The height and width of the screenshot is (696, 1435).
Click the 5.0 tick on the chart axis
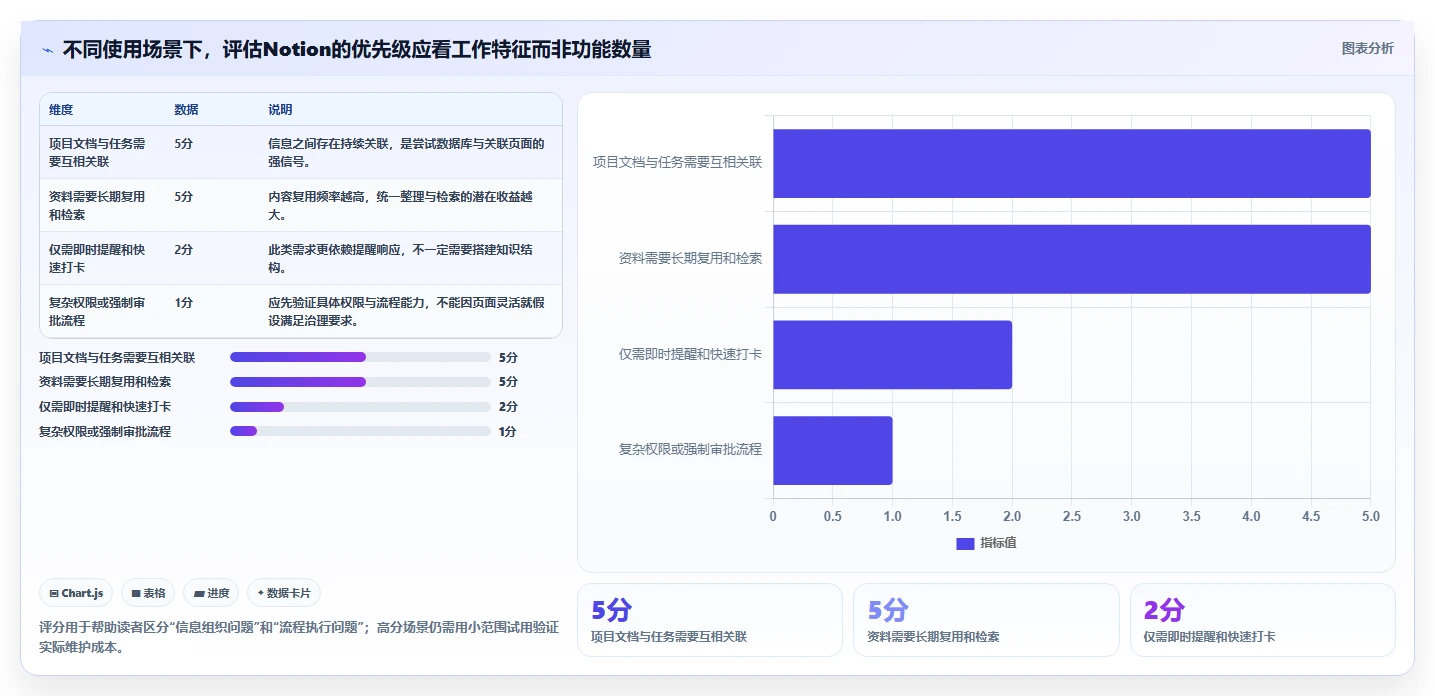tap(1371, 516)
